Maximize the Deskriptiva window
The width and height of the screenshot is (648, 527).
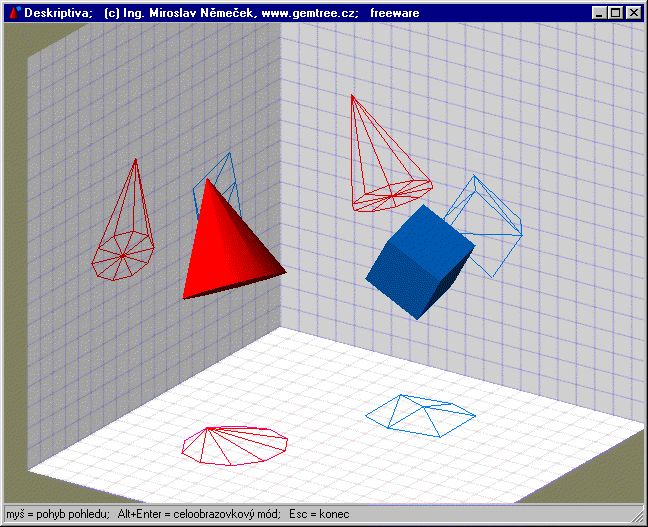coord(615,13)
